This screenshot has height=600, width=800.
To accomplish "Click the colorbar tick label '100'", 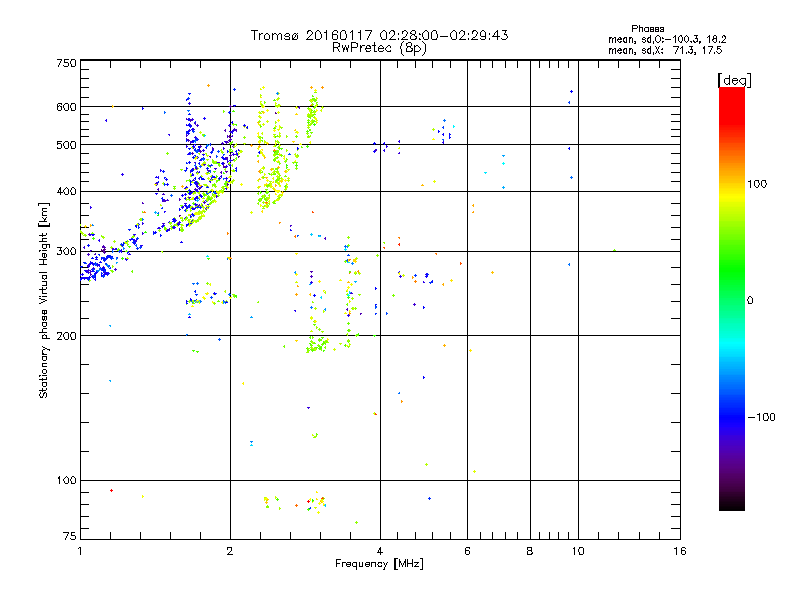I will (x=757, y=184).
